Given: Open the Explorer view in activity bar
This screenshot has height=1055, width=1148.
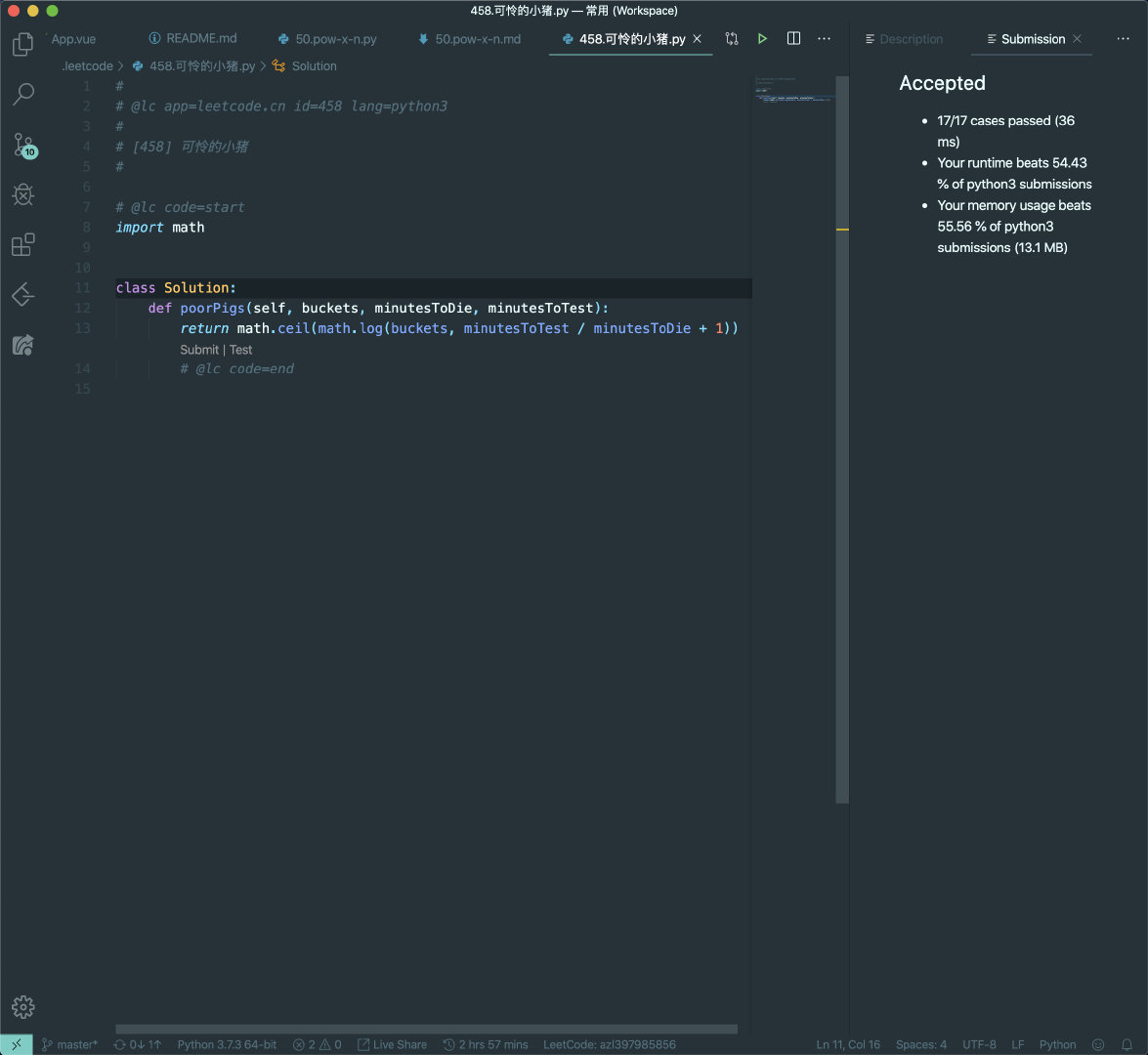Looking at the screenshot, I should [22, 45].
